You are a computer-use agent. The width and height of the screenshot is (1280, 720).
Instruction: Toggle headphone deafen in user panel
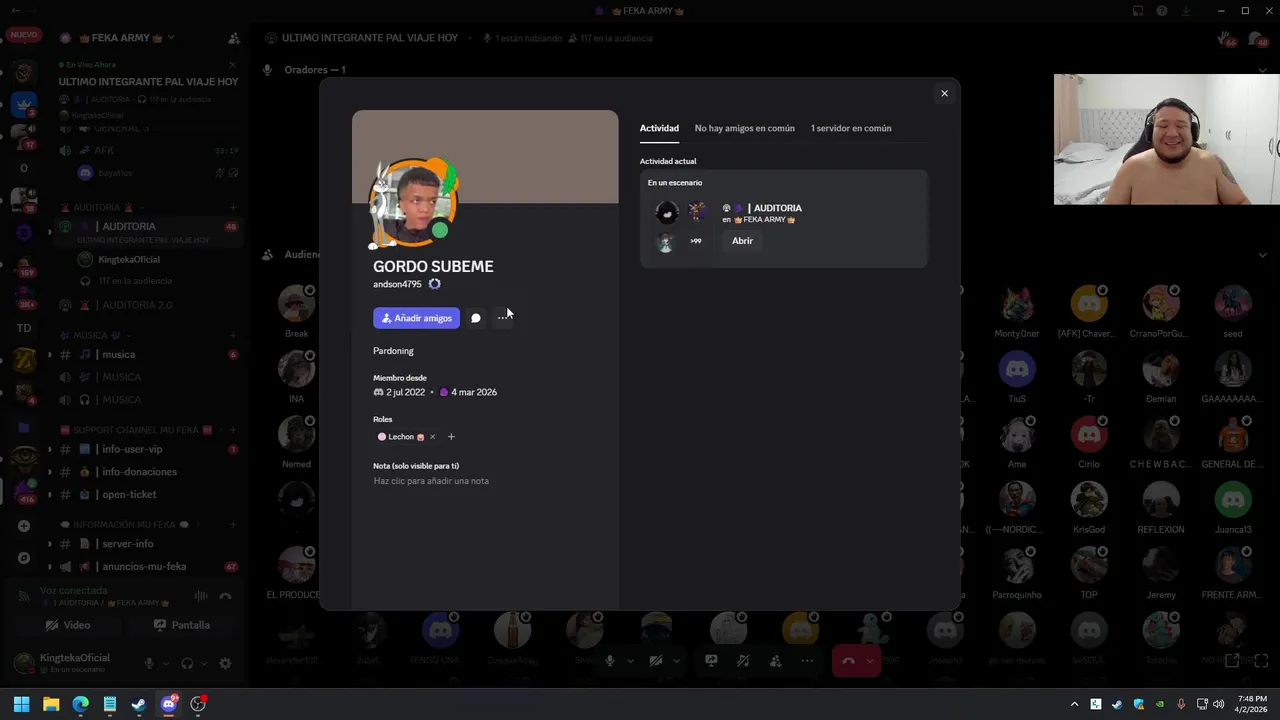tap(187, 663)
